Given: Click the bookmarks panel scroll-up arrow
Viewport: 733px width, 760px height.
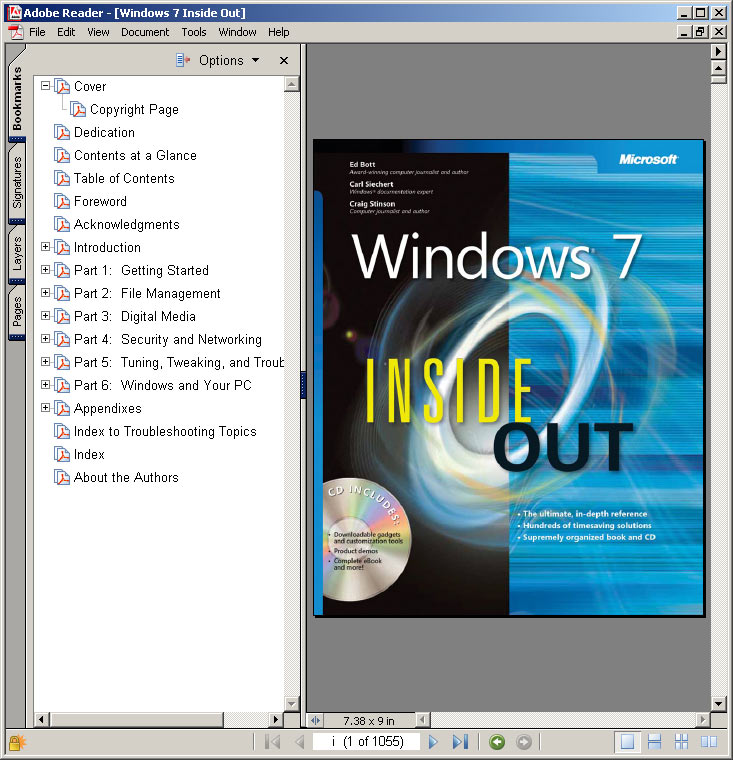Looking at the screenshot, I should click(x=291, y=84).
